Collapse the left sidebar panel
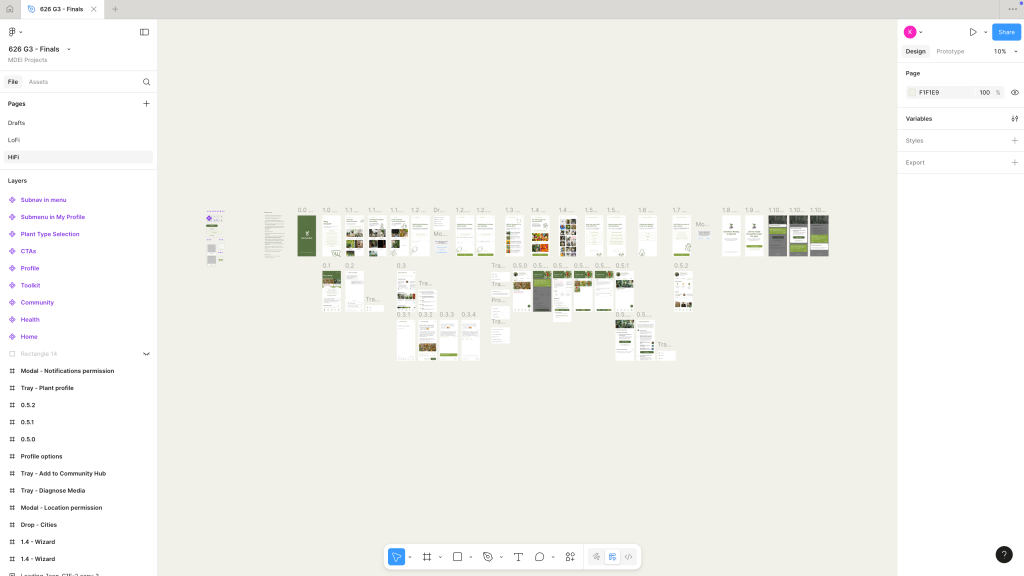The image size is (1024, 576). click(x=144, y=32)
